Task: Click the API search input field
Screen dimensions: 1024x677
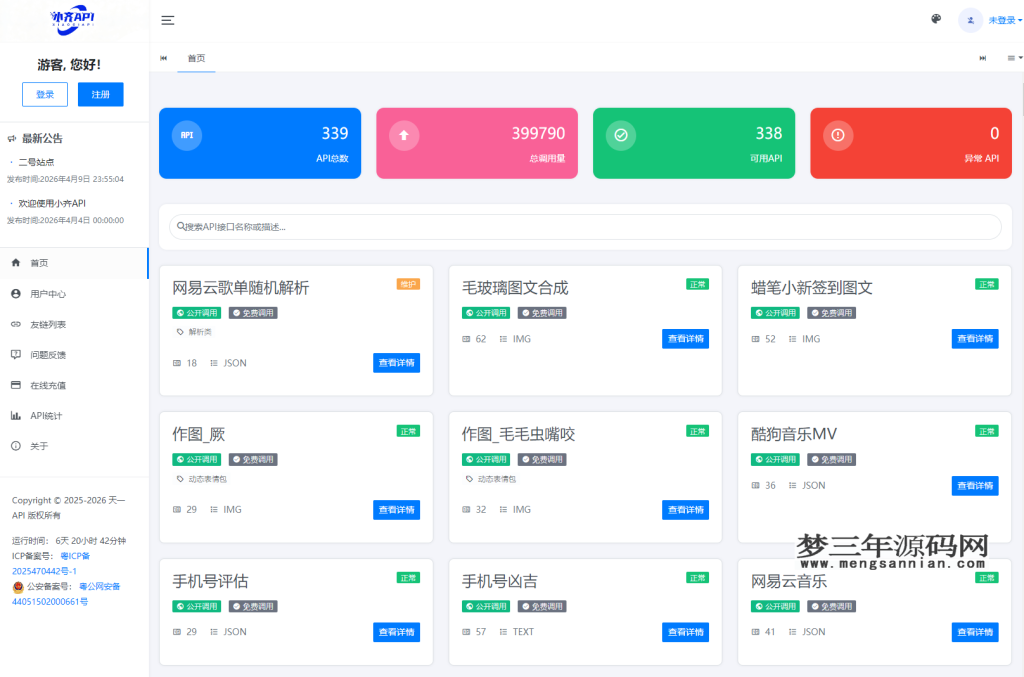Action: click(586, 227)
